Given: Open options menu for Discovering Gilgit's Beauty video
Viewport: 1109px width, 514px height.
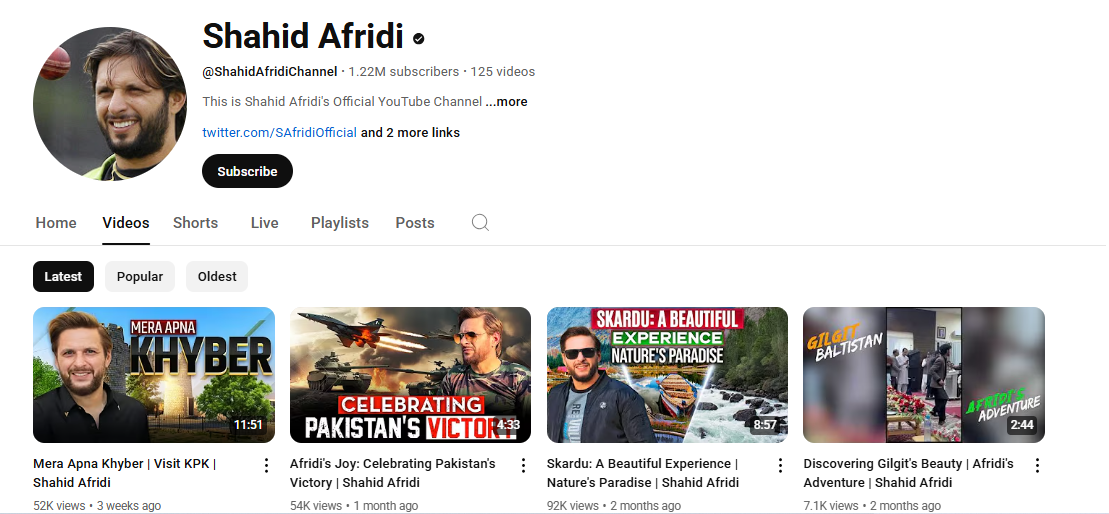Looking at the screenshot, I should [1037, 465].
